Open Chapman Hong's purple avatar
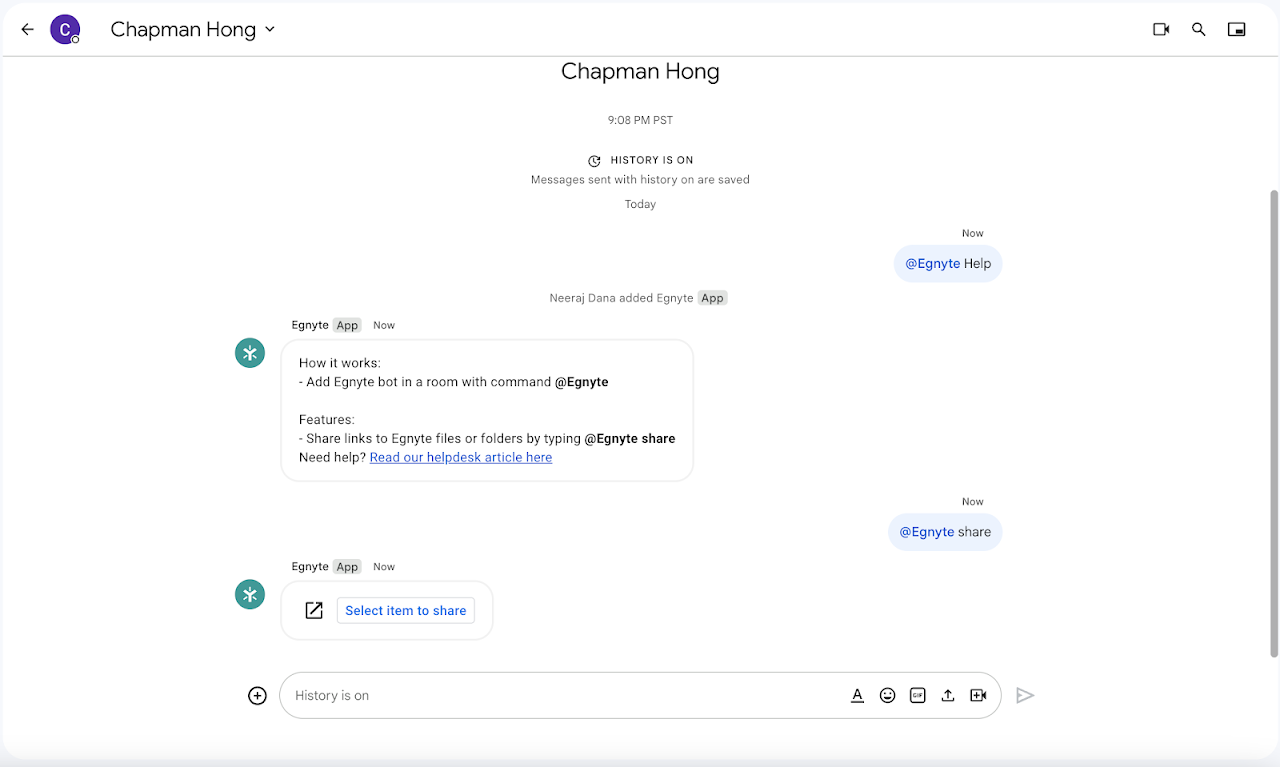 point(65,30)
